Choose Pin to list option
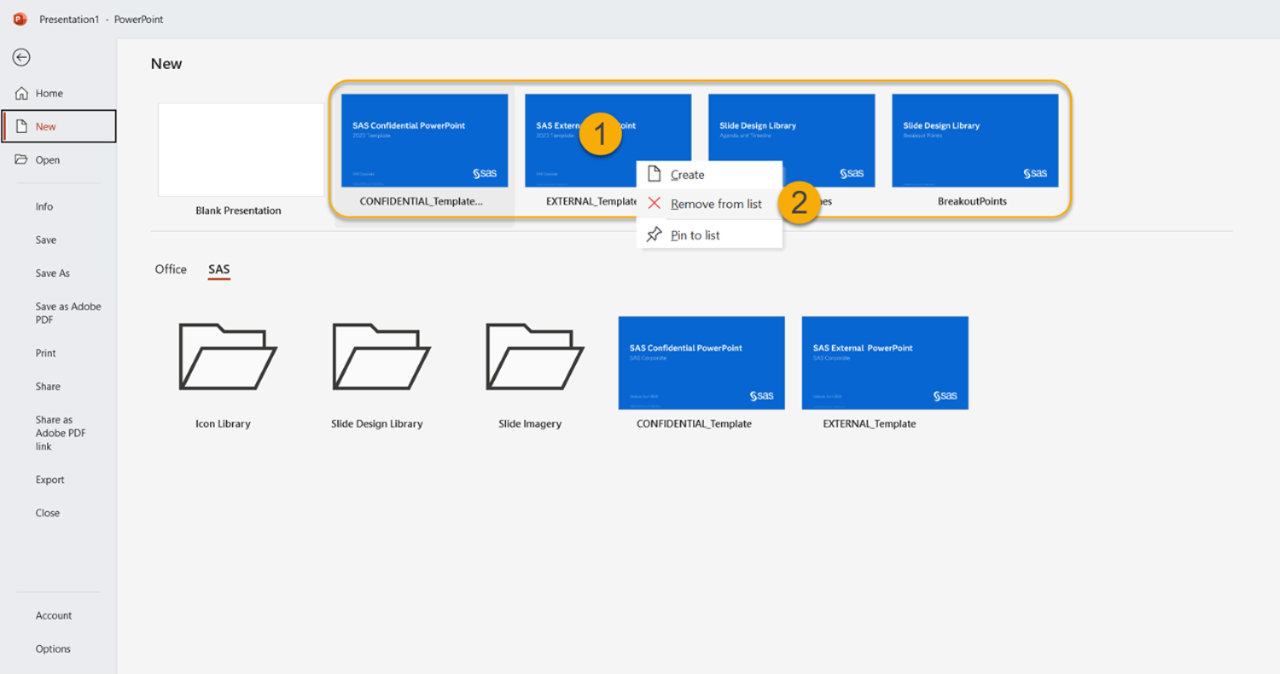Screen dimensions: 1280x674 click(x=709, y=235)
